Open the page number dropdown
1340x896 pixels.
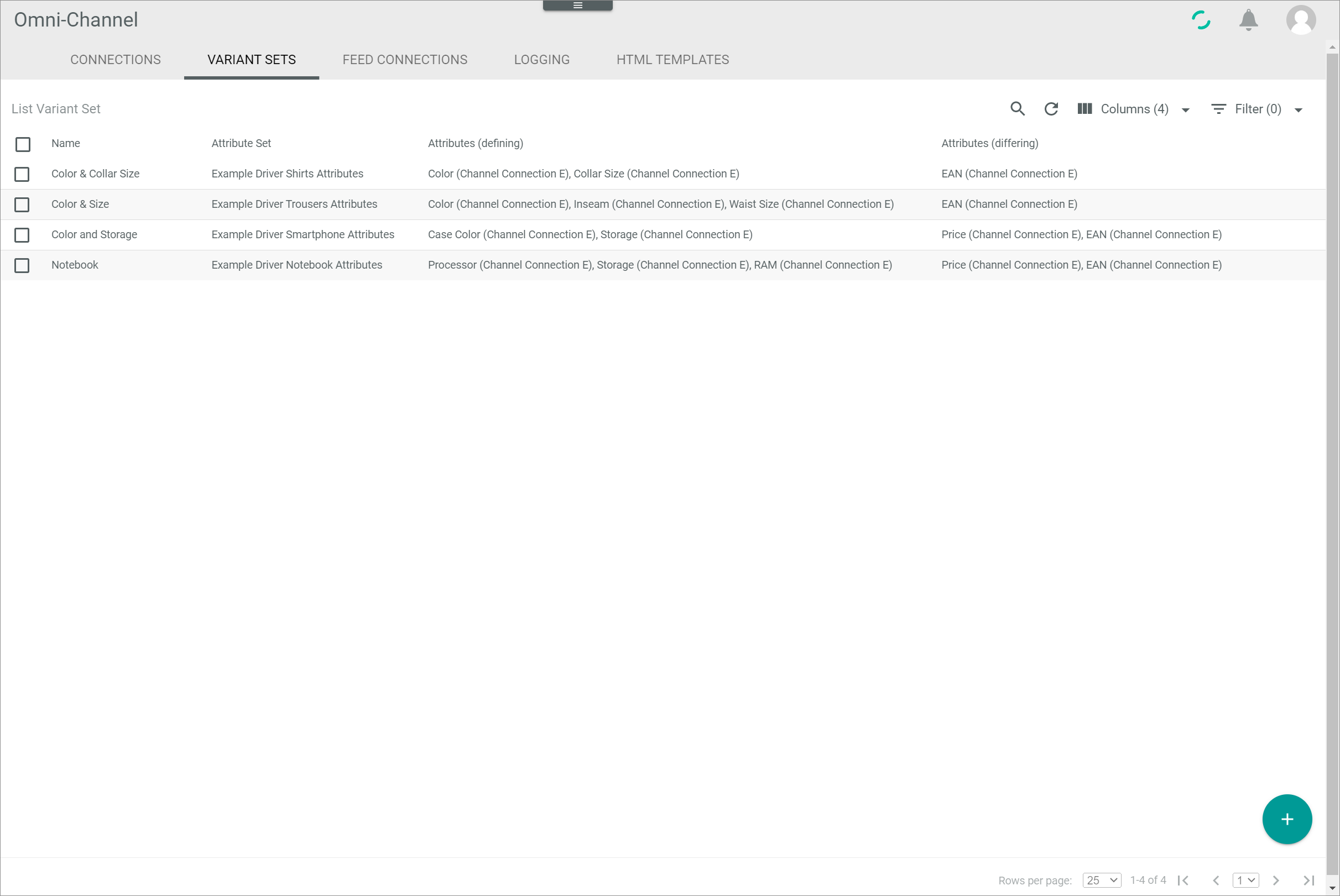click(1245, 880)
